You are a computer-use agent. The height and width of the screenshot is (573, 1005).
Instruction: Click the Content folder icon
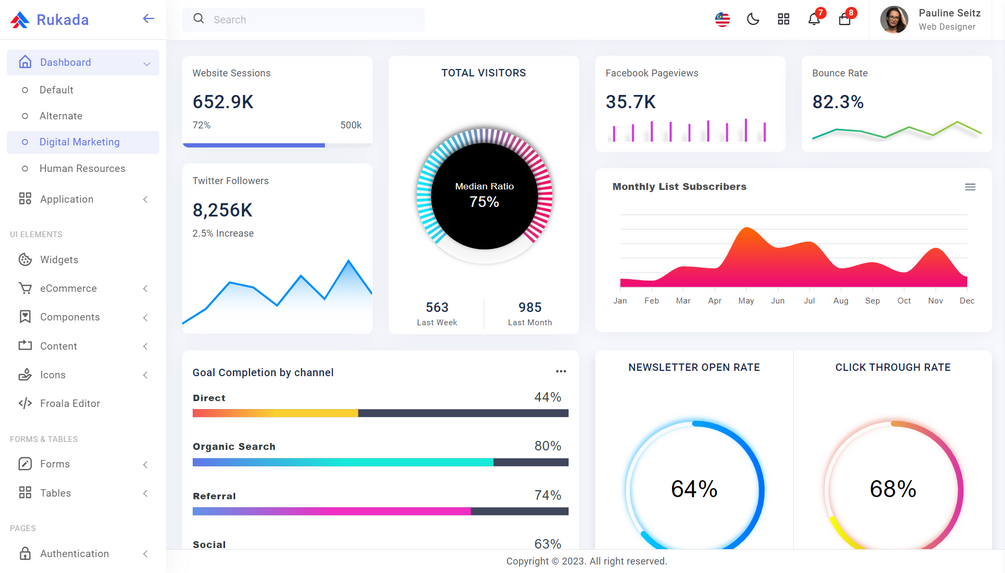point(25,345)
